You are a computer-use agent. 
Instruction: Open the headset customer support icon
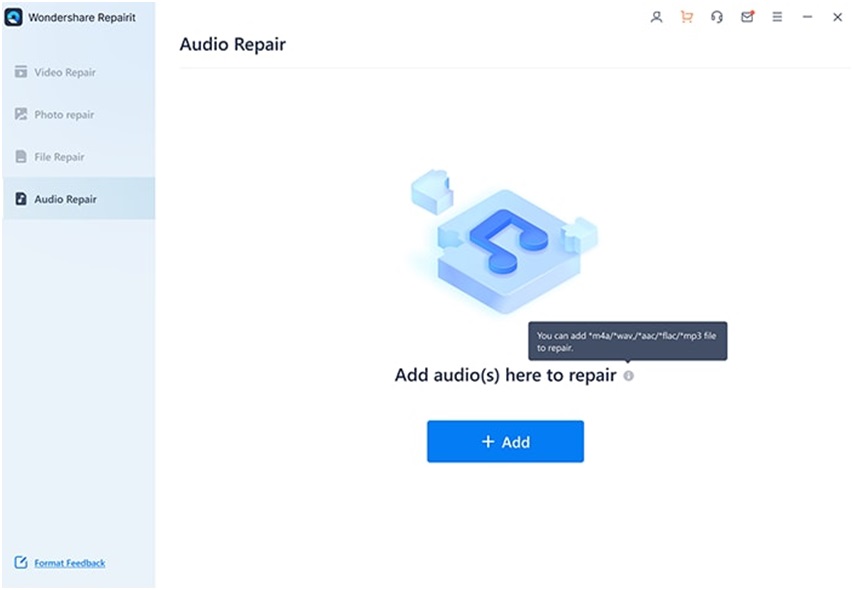coord(716,17)
